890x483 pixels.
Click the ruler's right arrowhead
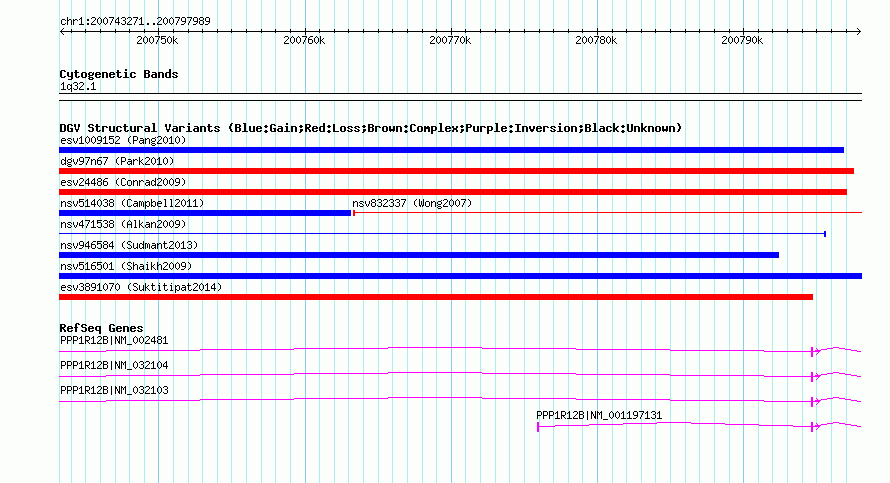click(859, 32)
